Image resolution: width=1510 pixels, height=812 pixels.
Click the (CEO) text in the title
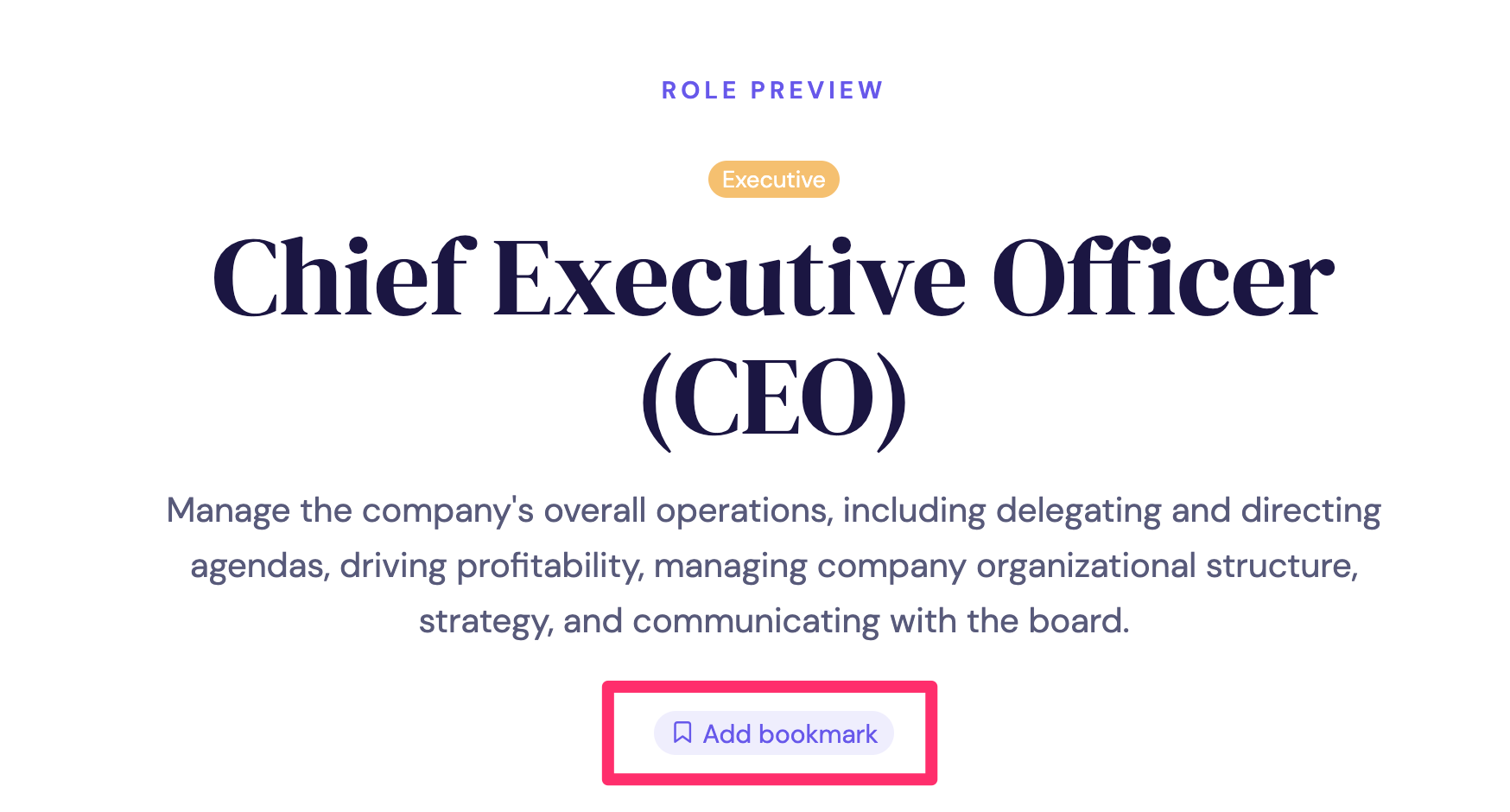coord(774,401)
